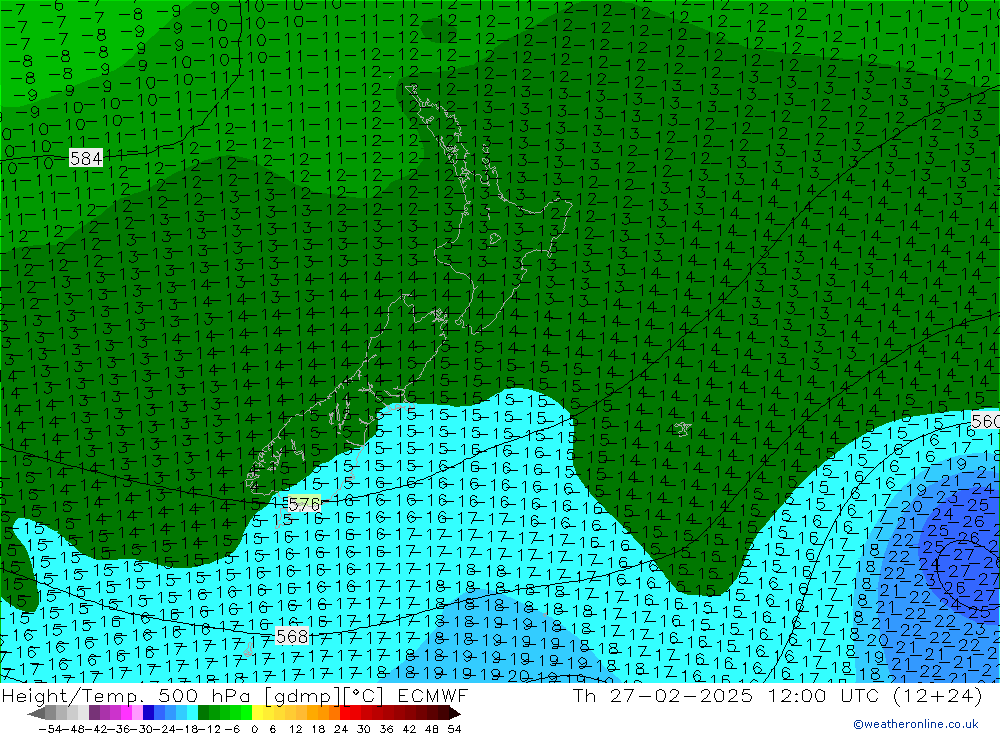Image resolution: width=1000 pixels, height=733 pixels.
Task: Select the bright red legend swatch above 24
Action: pyautogui.click(x=345, y=712)
